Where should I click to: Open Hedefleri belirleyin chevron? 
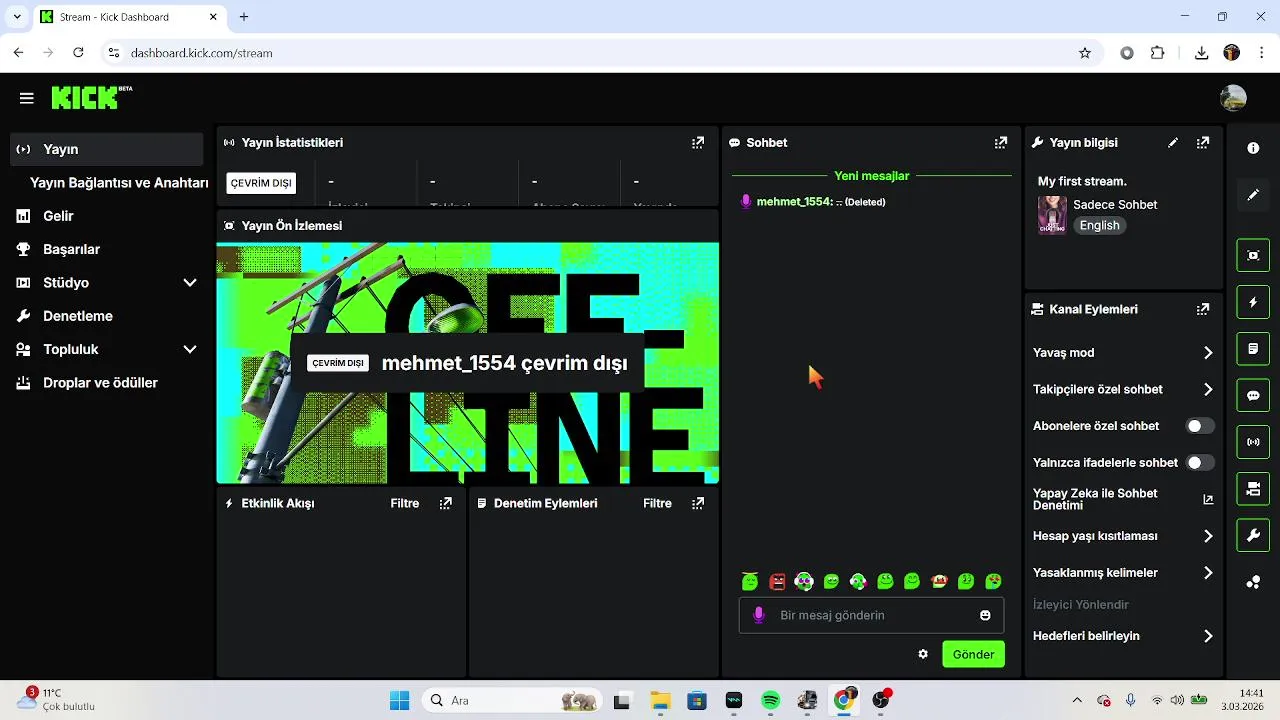(1208, 636)
